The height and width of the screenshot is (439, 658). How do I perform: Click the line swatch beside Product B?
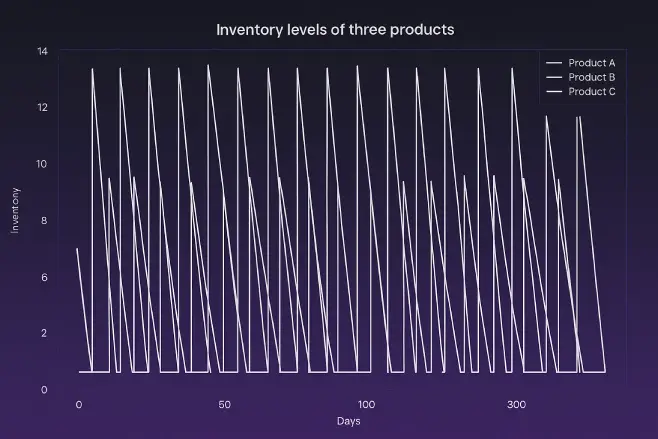coord(553,77)
